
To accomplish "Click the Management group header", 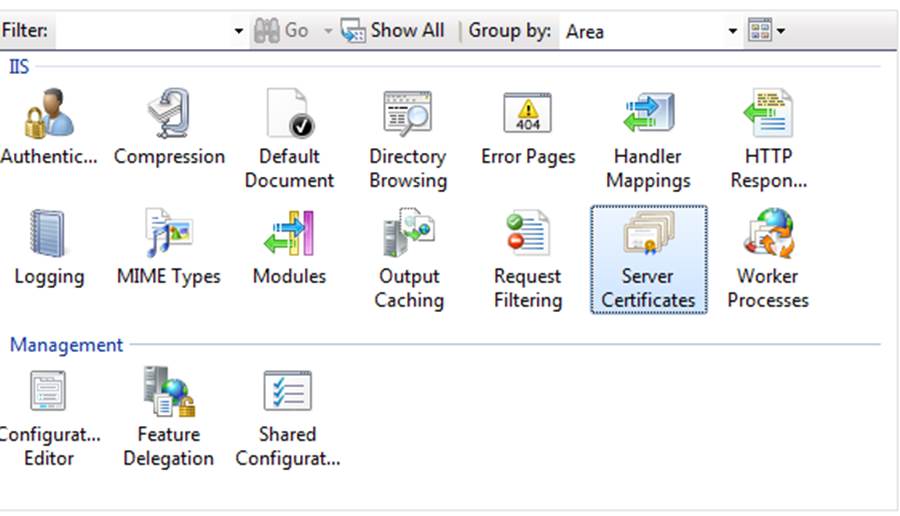I will (x=67, y=344).
